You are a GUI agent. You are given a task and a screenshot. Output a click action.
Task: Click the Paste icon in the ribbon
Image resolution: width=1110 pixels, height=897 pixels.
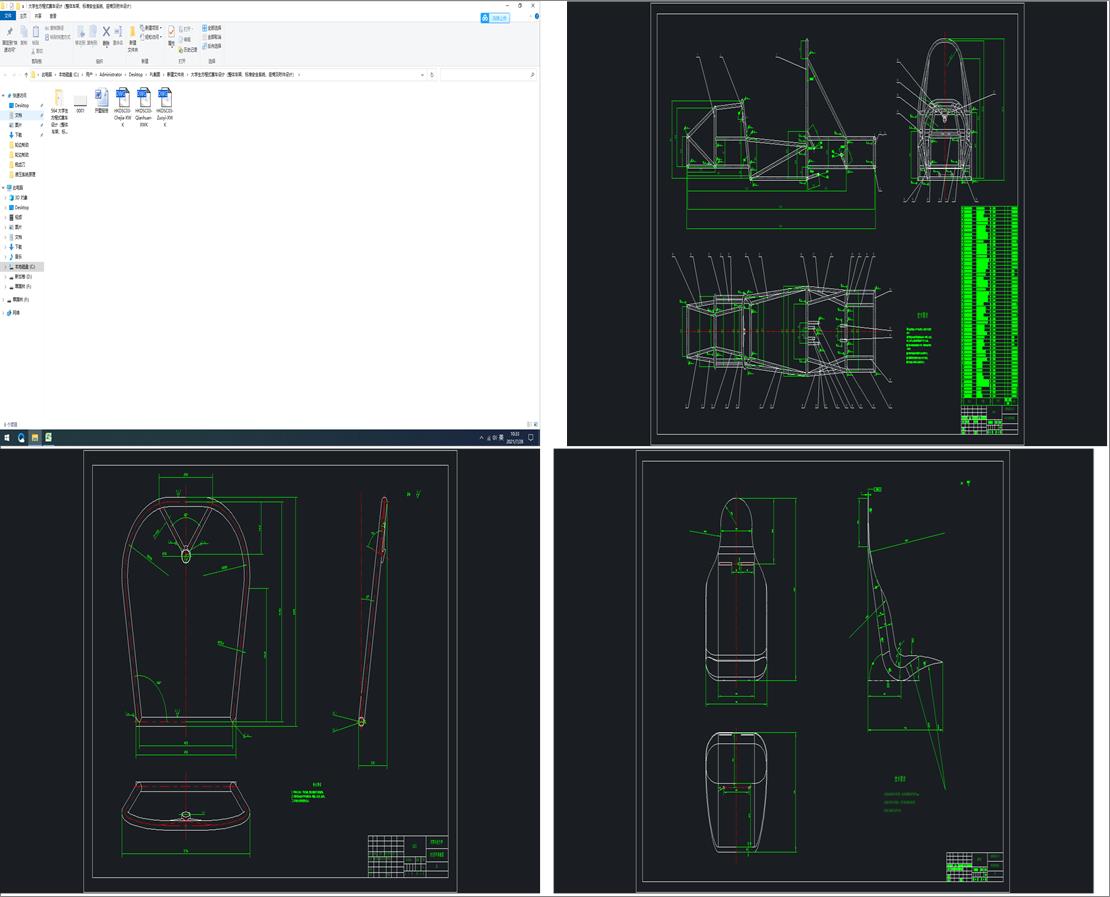click(36, 32)
